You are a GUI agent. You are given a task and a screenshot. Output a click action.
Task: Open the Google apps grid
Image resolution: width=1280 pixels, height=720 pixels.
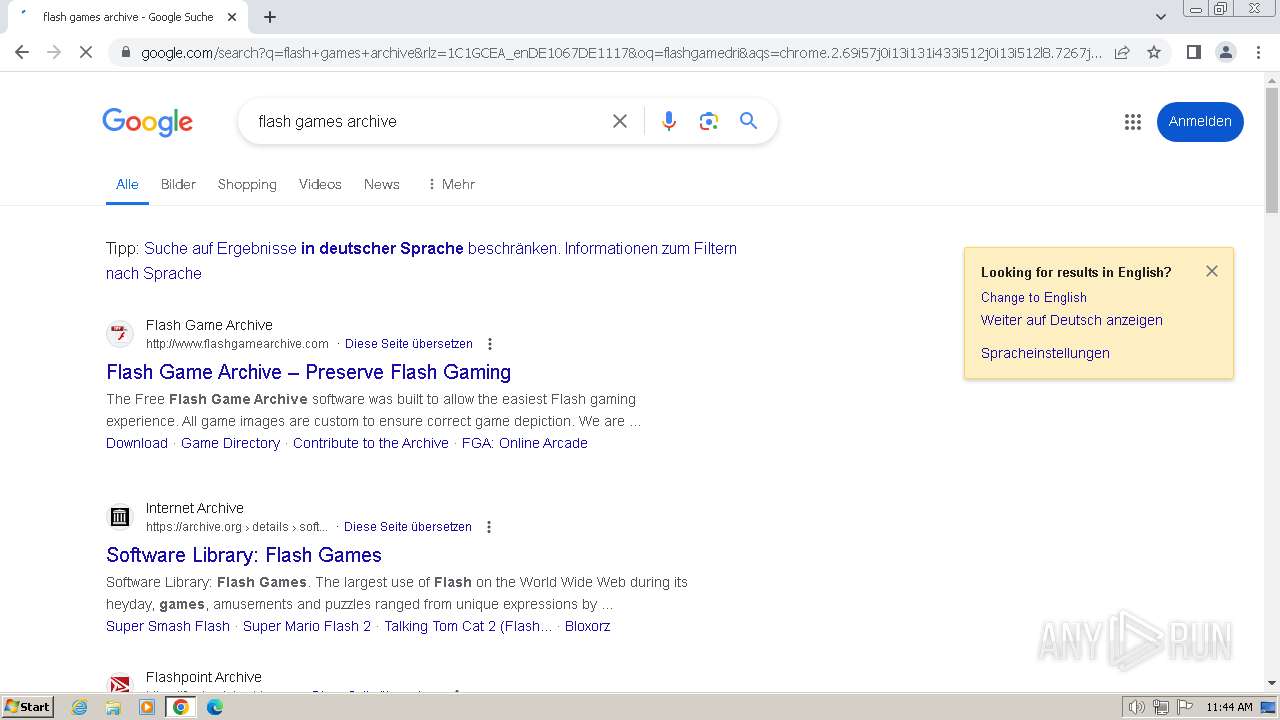coord(1132,122)
